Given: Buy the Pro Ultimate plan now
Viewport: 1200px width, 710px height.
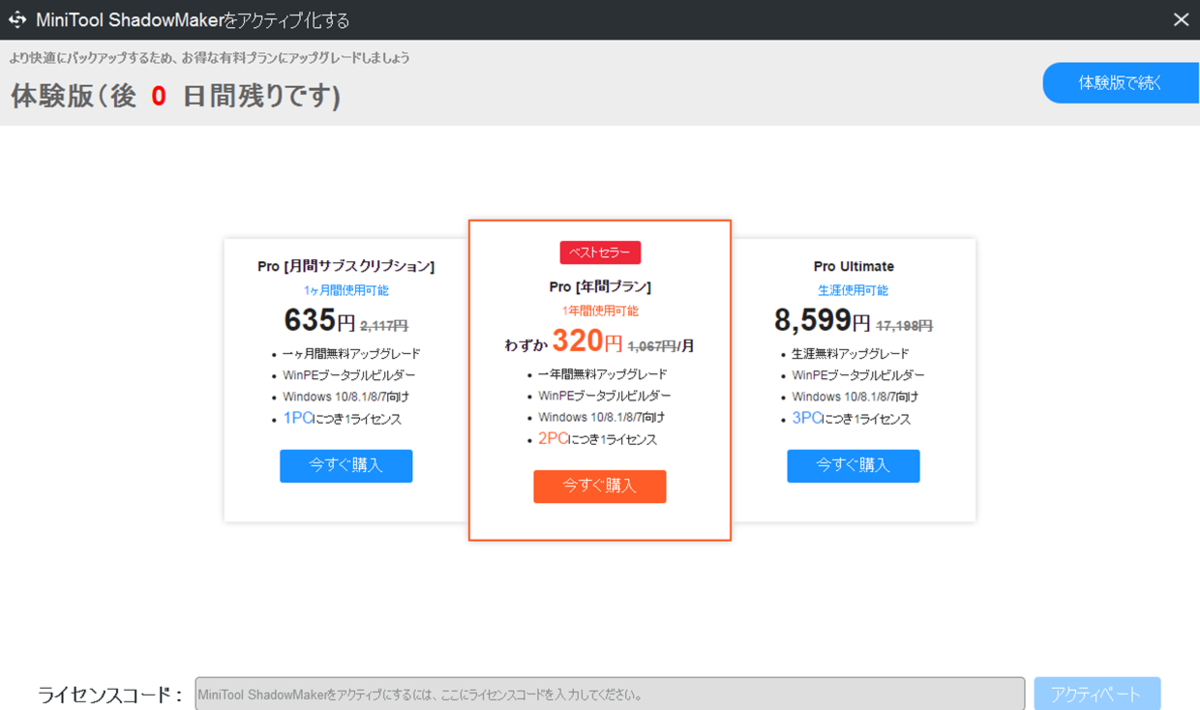Looking at the screenshot, I should tap(853, 466).
